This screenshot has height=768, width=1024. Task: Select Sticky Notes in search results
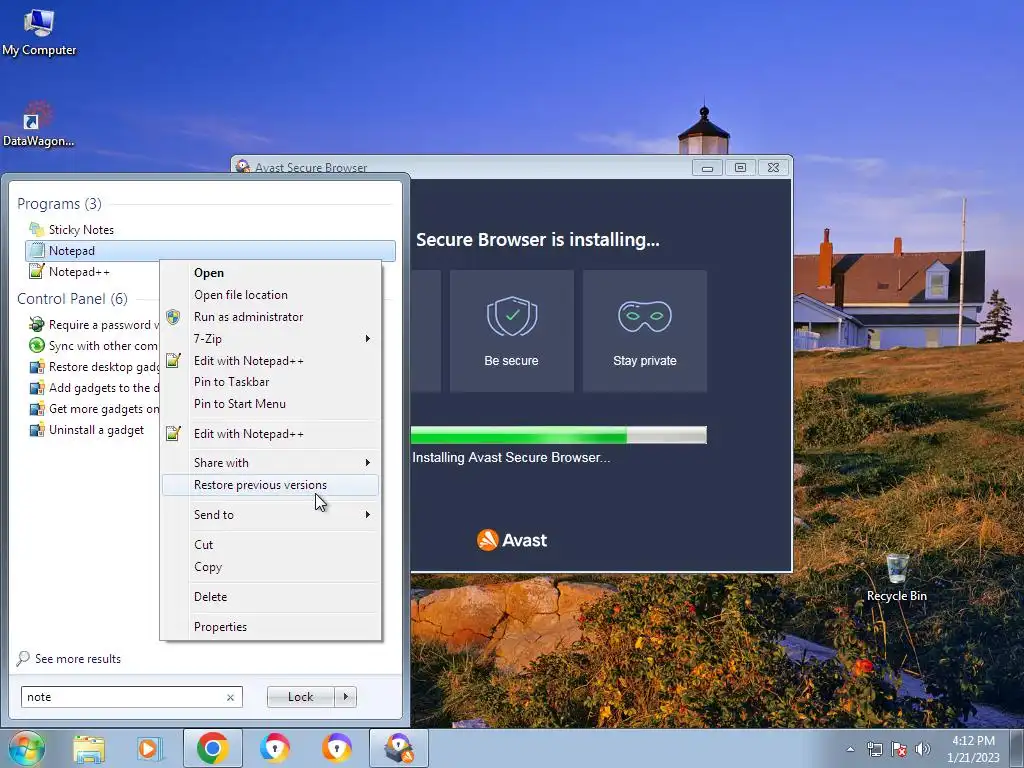click(x=210, y=229)
